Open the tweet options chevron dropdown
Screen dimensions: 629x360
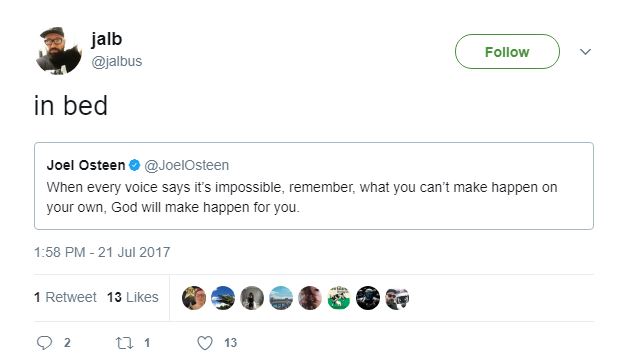[x=585, y=52]
